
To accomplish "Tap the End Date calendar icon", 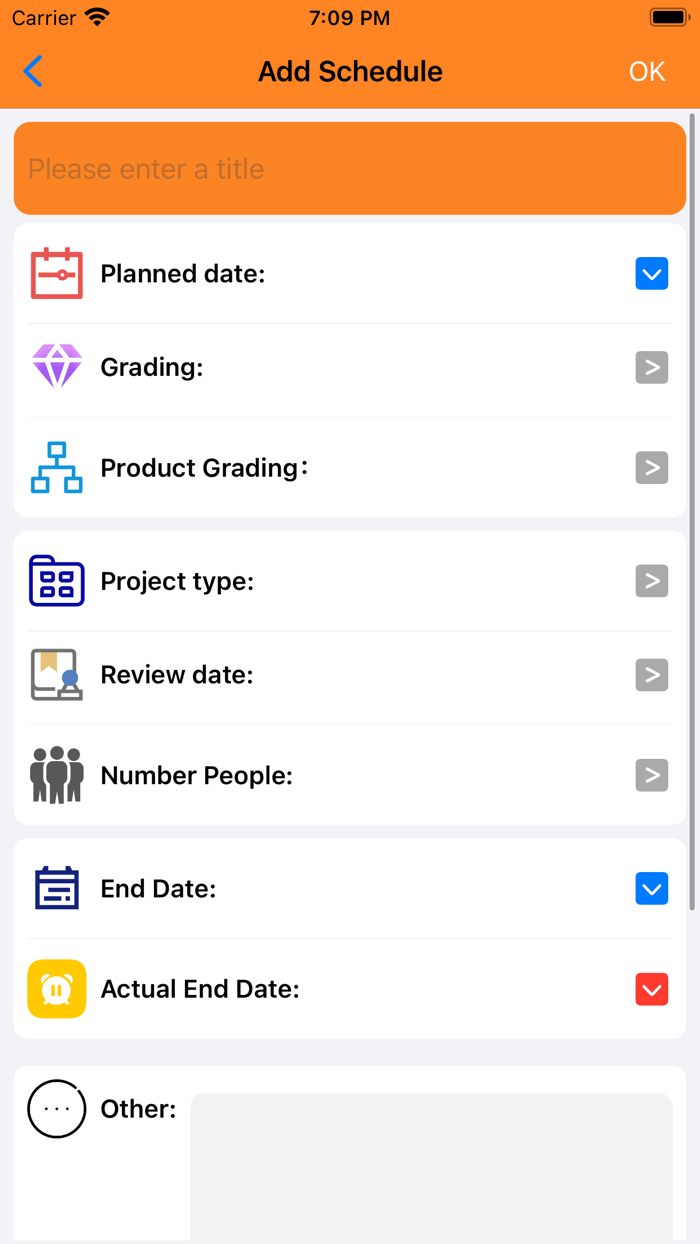I will [x=57, y=889].
